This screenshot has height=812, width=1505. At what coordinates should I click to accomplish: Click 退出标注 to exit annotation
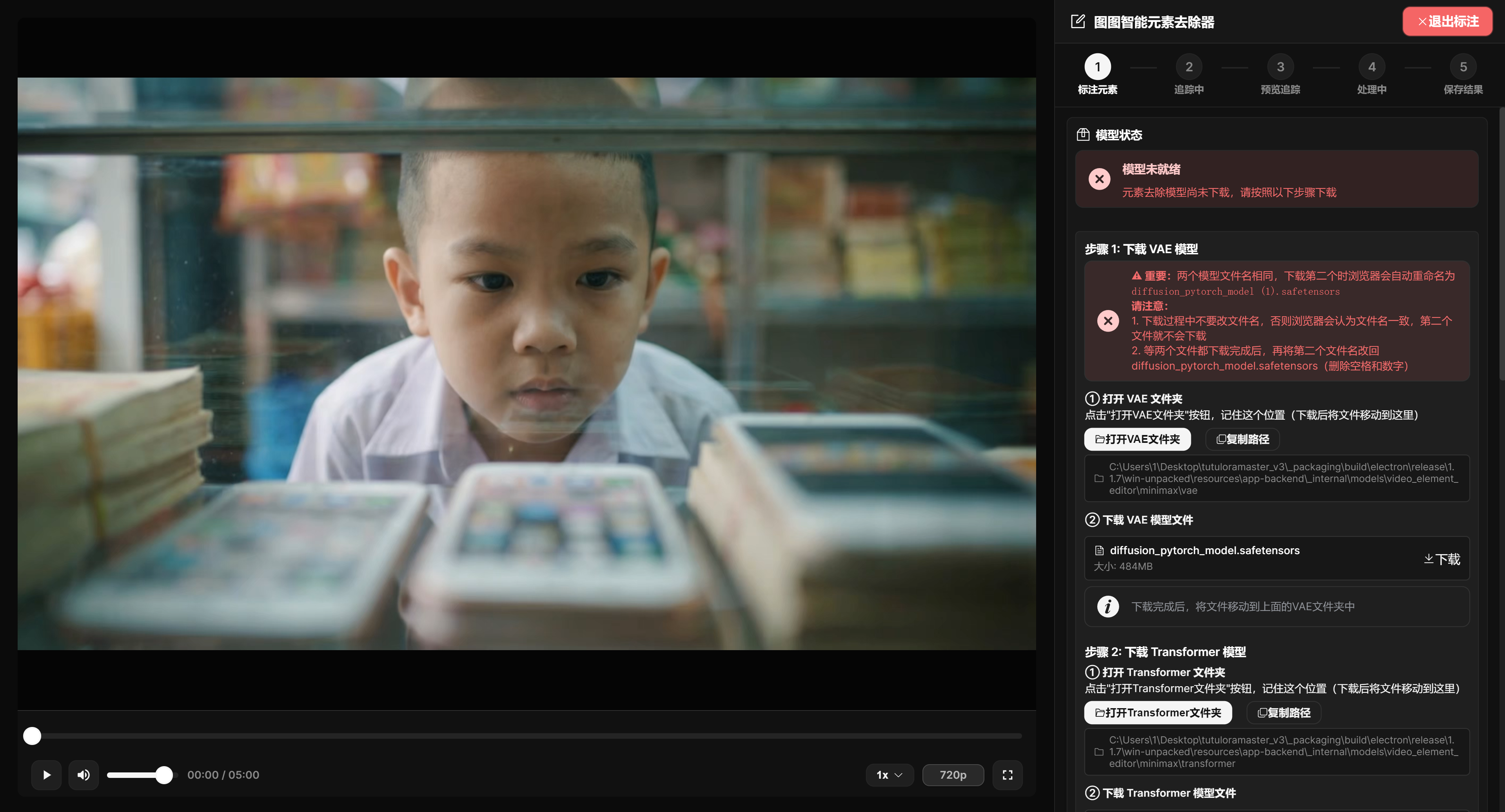click(x=1448, y=22)
